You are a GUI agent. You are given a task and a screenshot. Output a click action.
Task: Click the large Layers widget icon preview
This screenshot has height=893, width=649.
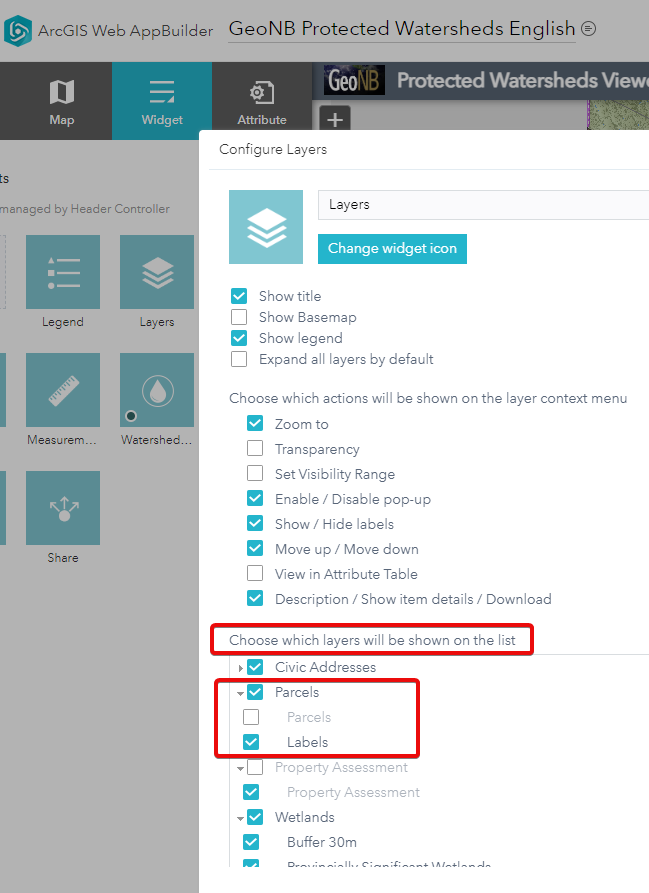[266, 227]
